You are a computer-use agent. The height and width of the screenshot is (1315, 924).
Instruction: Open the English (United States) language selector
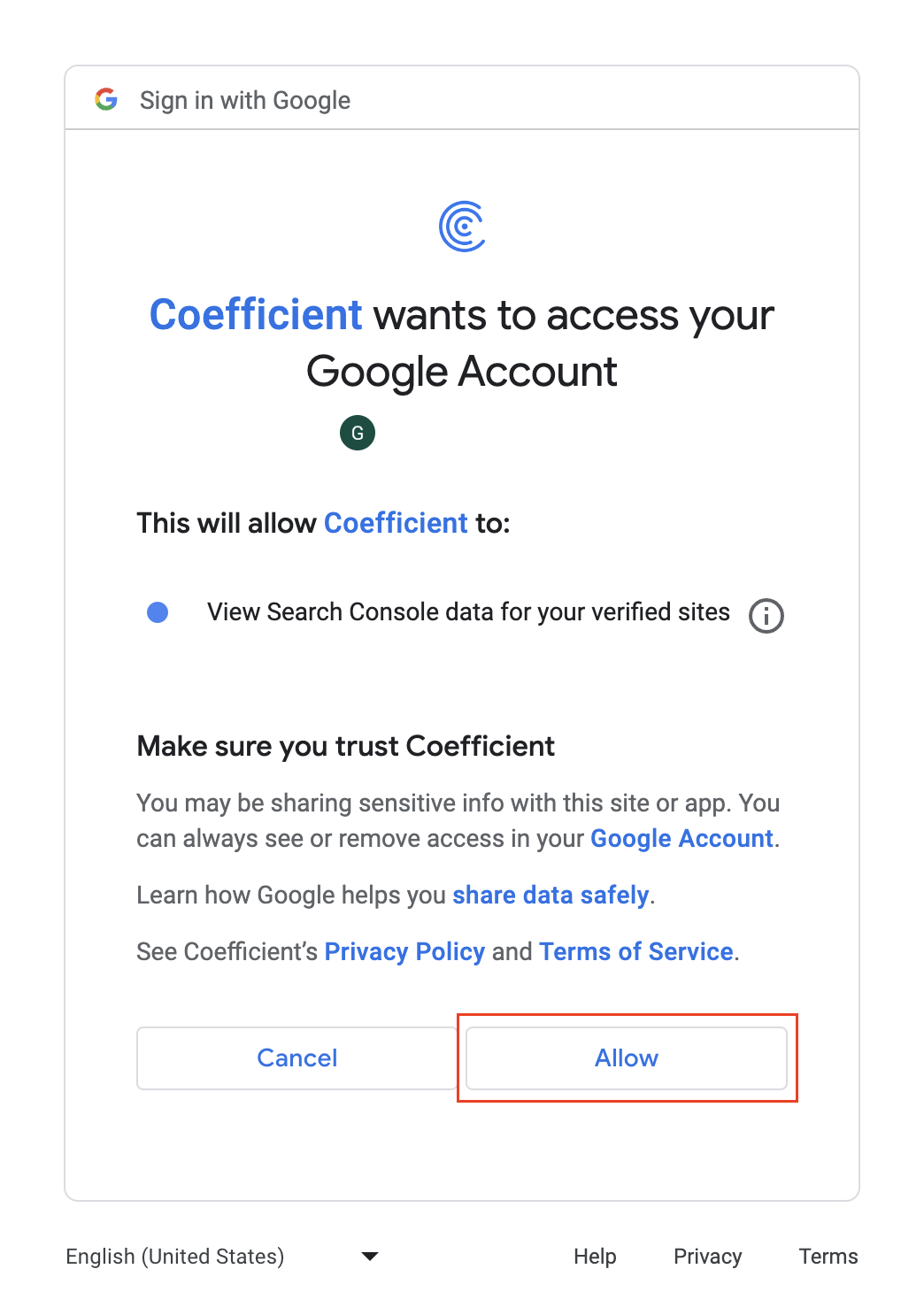[x=222, y=1256]
